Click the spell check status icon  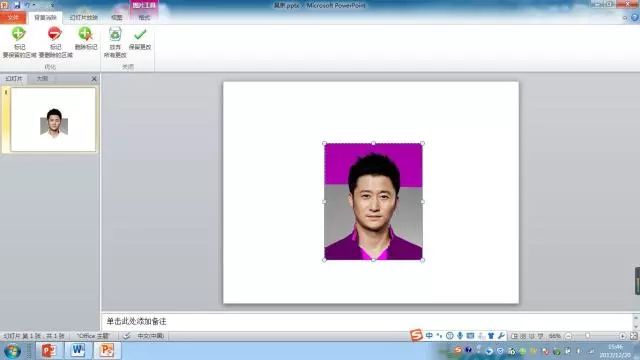pyautogui.click(x=127, y=336)
